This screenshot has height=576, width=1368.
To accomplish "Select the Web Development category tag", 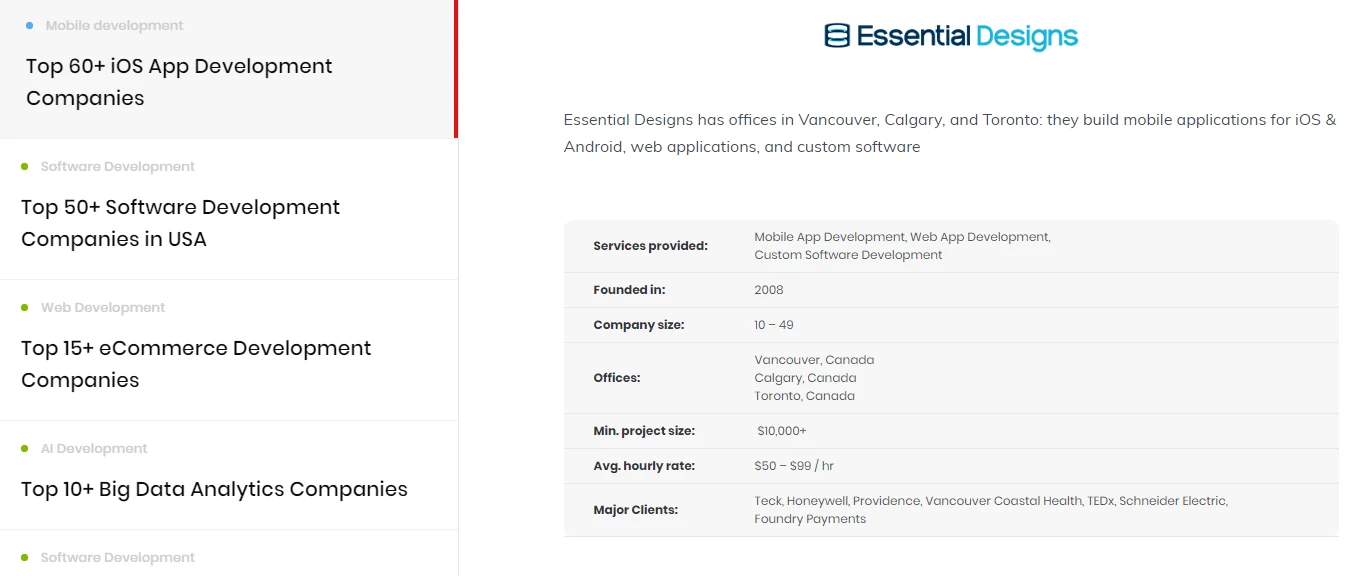I will pos(103,307).
